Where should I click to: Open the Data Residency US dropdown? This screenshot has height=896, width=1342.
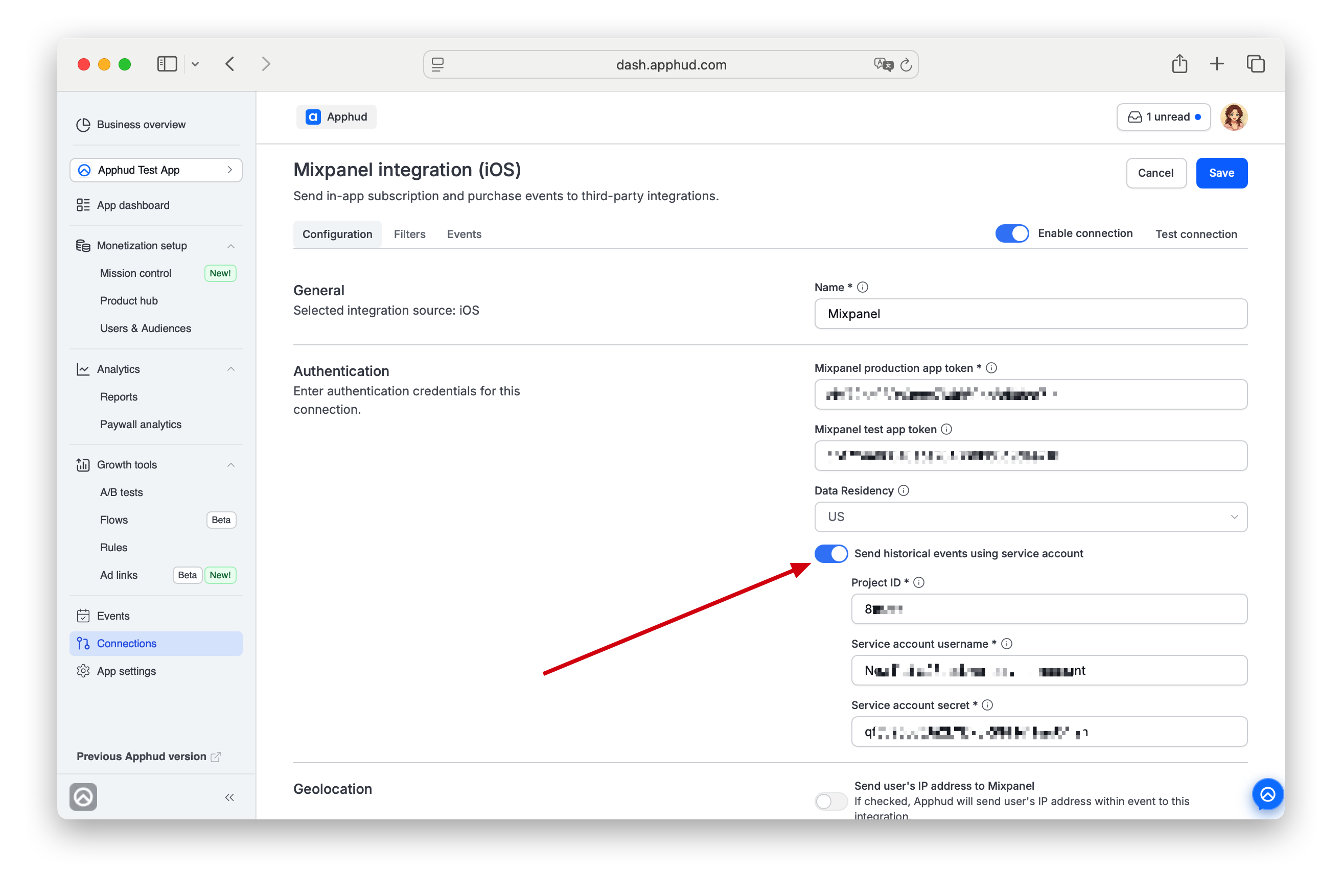coord(1030,516)
